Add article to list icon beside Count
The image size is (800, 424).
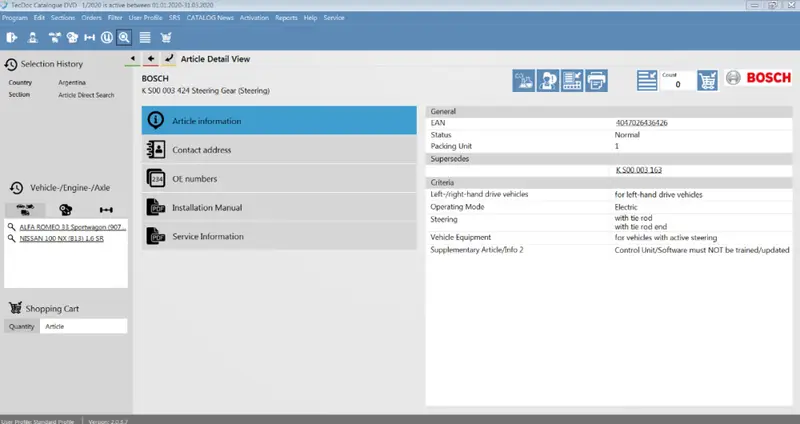pos(647,81)
